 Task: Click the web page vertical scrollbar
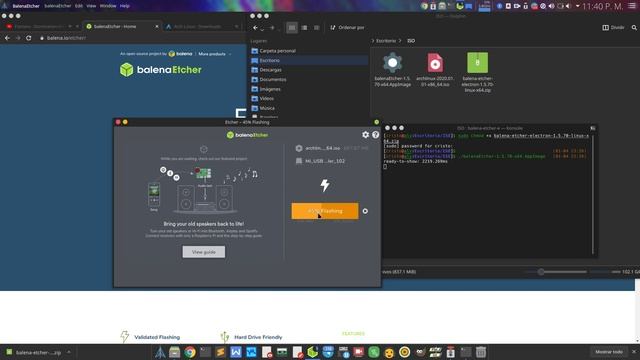coord(637,310)
